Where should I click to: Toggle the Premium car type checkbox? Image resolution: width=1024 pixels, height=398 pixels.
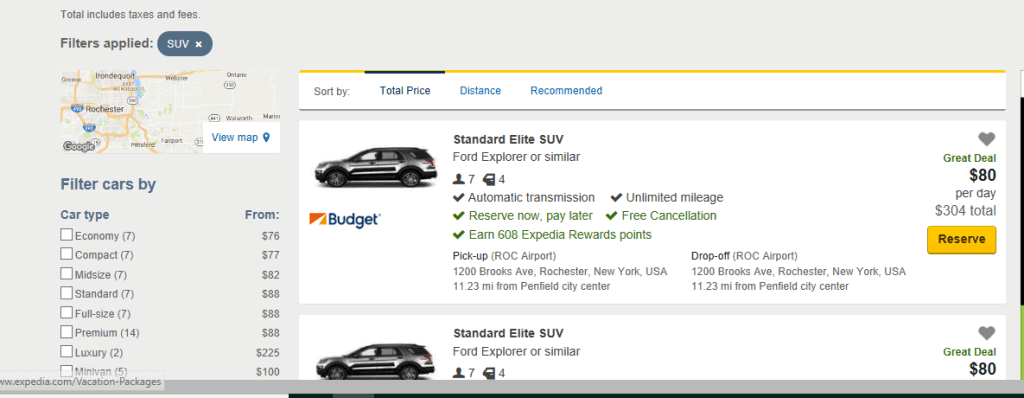click(x=67, y=332)
